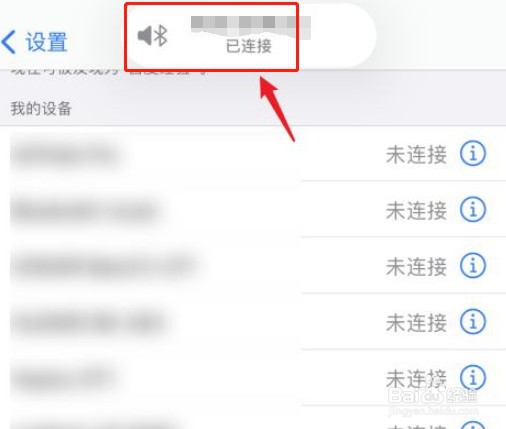The height and width of the screenshot is (429, 506).
Task: Tap 未连接 status on fifth device row
Action: (416, 379)
